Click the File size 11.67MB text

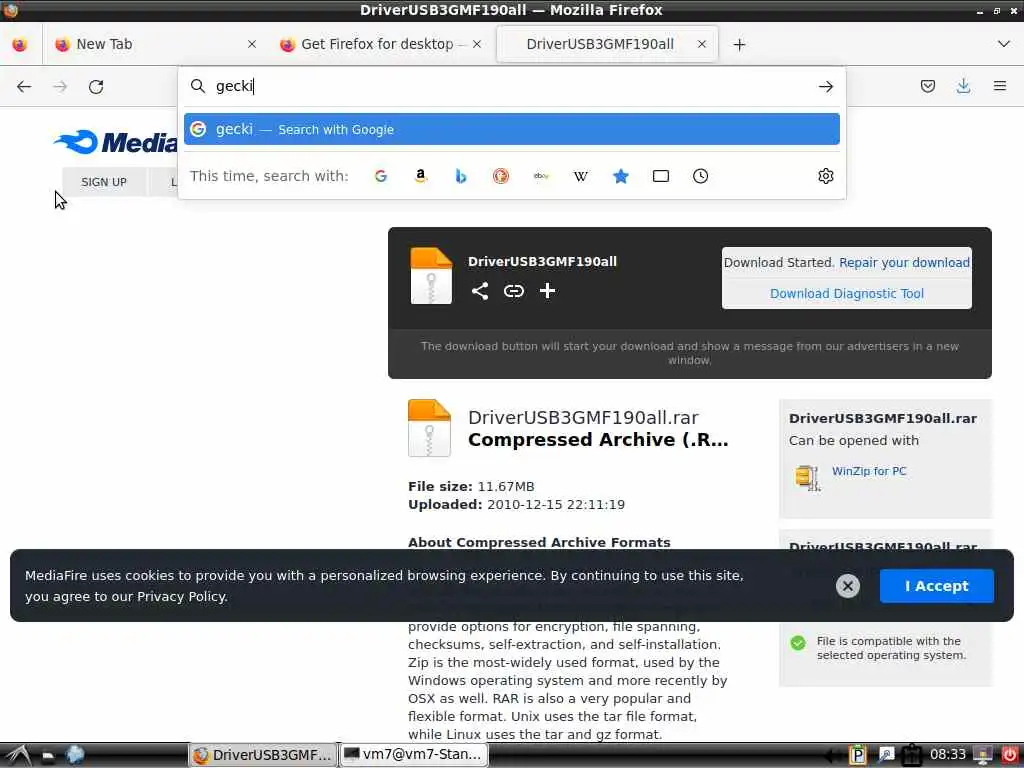tap(471, 487)
